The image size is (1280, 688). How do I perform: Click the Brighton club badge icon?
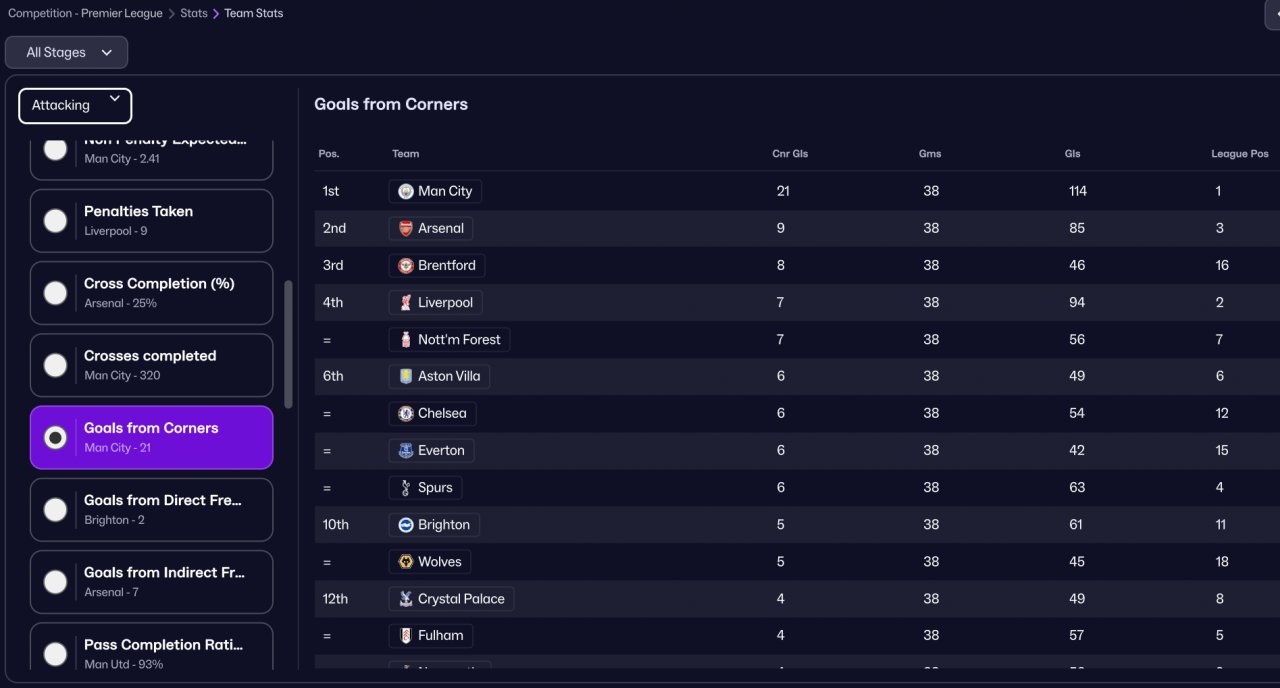(406, 525)
